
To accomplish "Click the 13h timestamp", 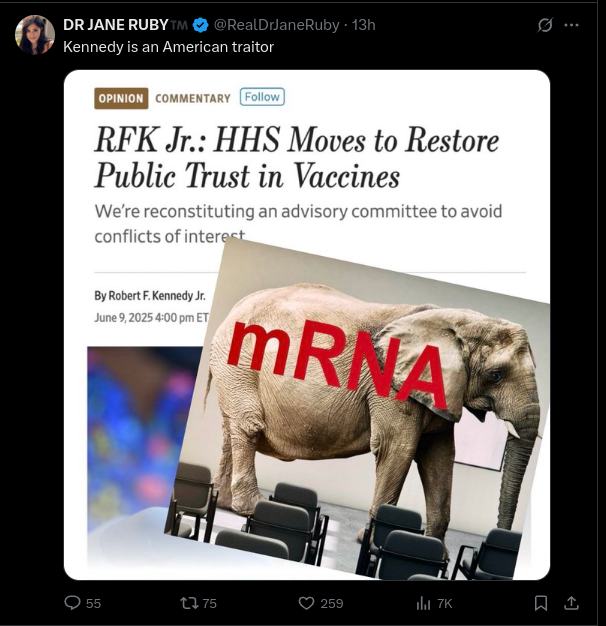I will coord(364,25).
